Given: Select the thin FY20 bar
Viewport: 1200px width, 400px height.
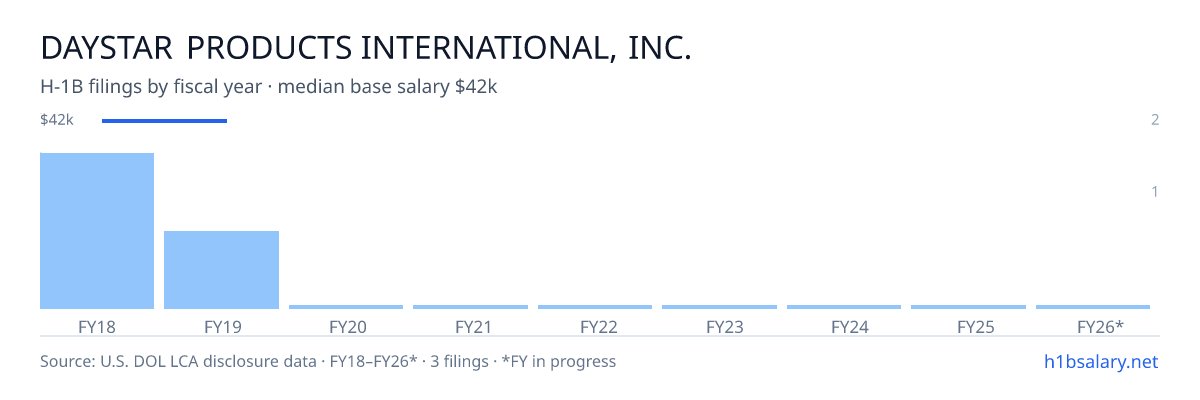Looking at the screenshot, I should point(346,307).
